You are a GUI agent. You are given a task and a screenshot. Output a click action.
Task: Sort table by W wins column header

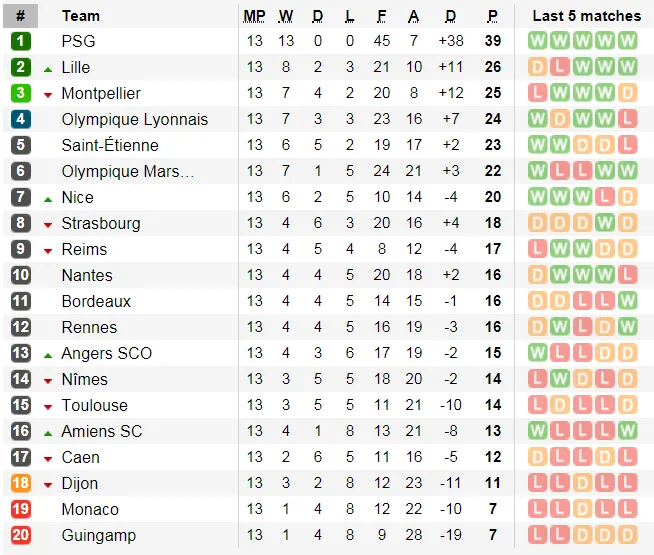tap(286, 16)
